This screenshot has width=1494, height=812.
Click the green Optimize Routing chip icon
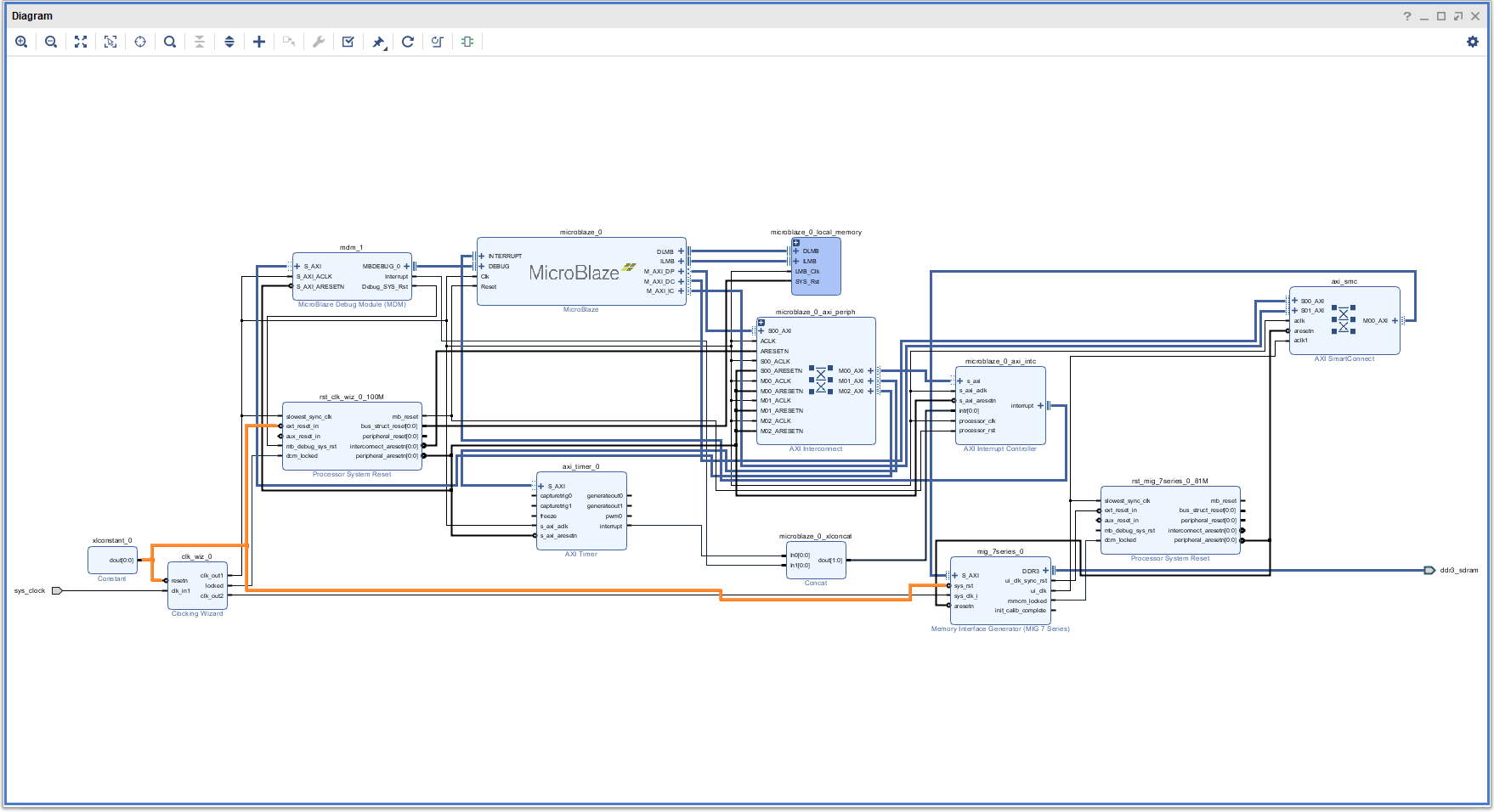point(467,42)
